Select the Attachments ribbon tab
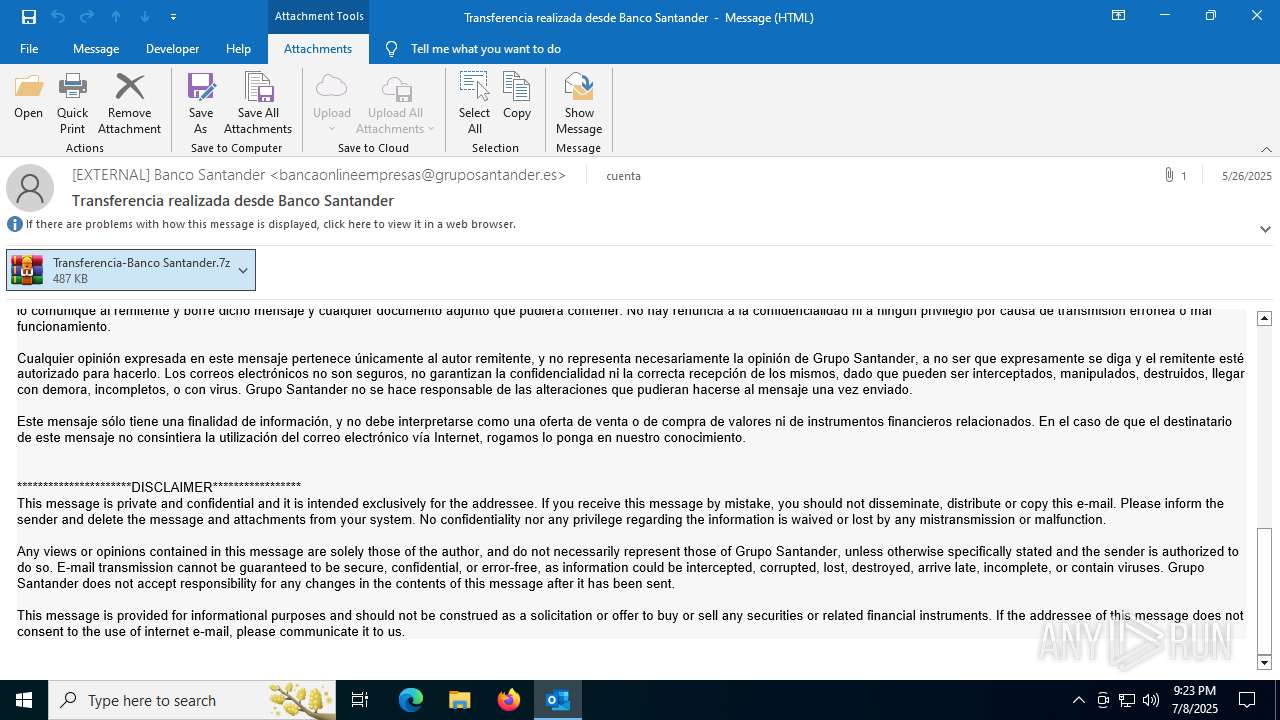Image resolution: width=1280 pixels, height=720 pixels. pyautogui.click(x=318, y=49)
